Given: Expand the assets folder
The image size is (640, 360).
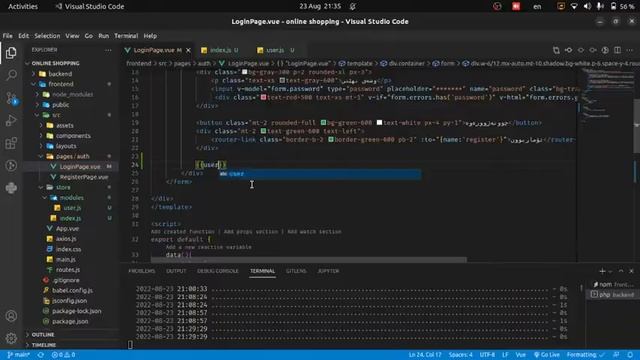Looking at the screenshot, I should pyautogui.click(x=65, y=125).
